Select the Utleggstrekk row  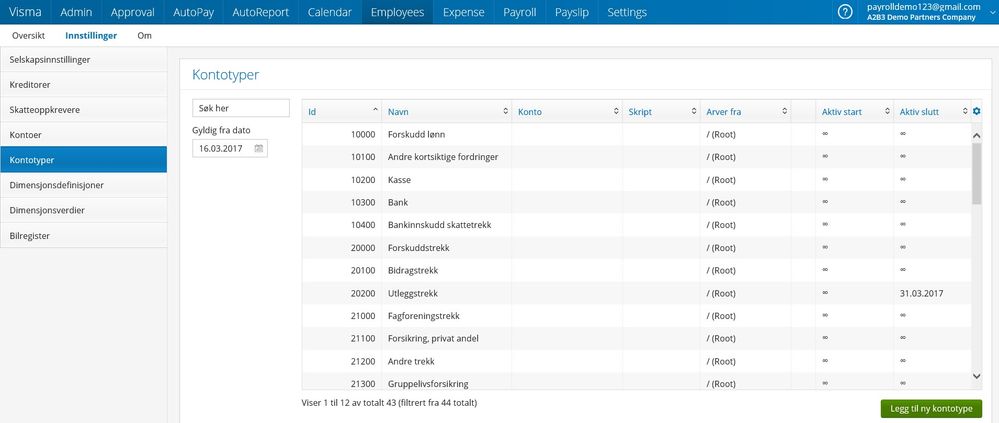point(636,293)
